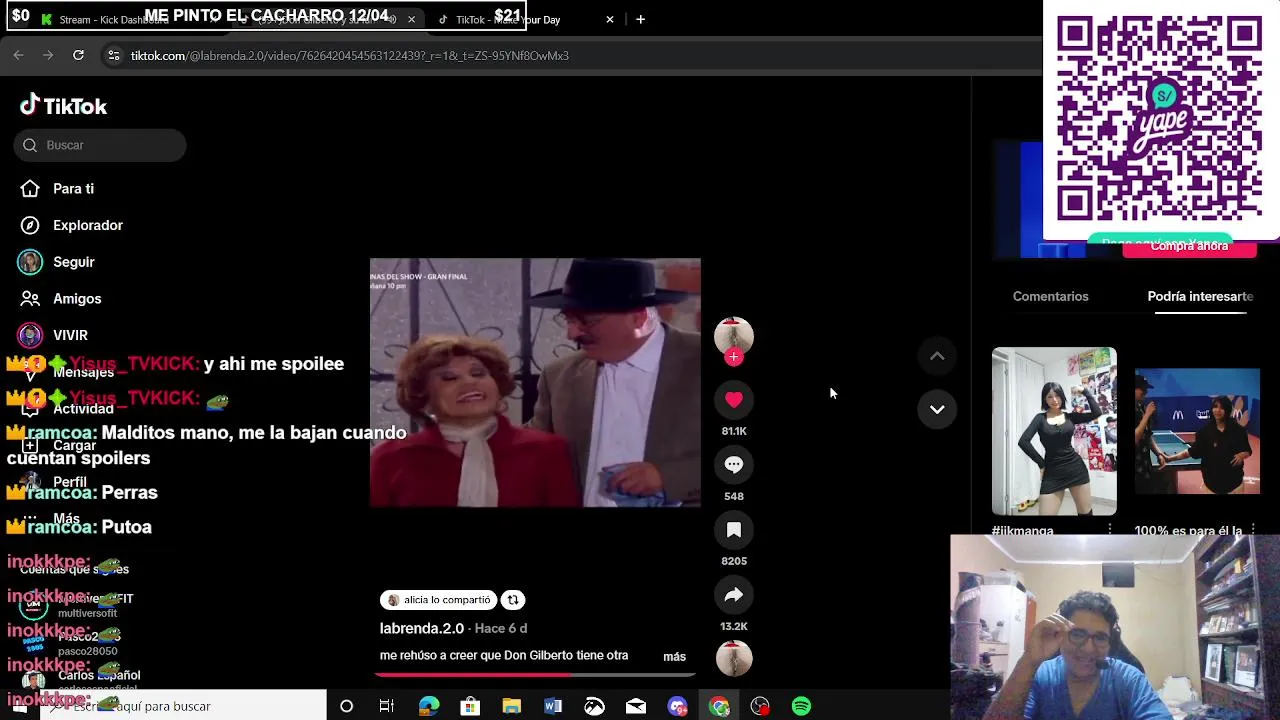Focus the Buscar search field

[x=100, y=145]
